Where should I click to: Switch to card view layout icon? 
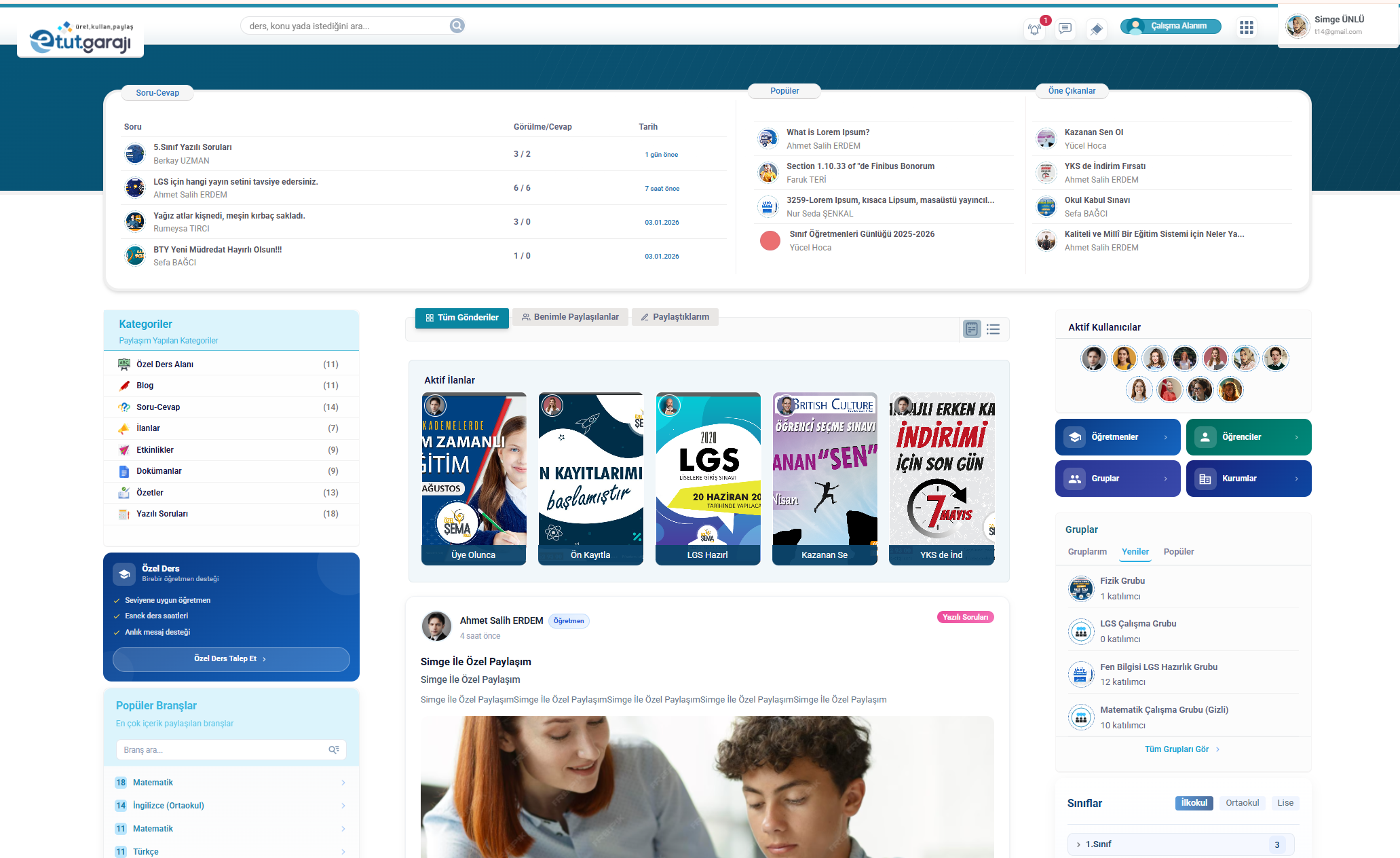point(972,329)
